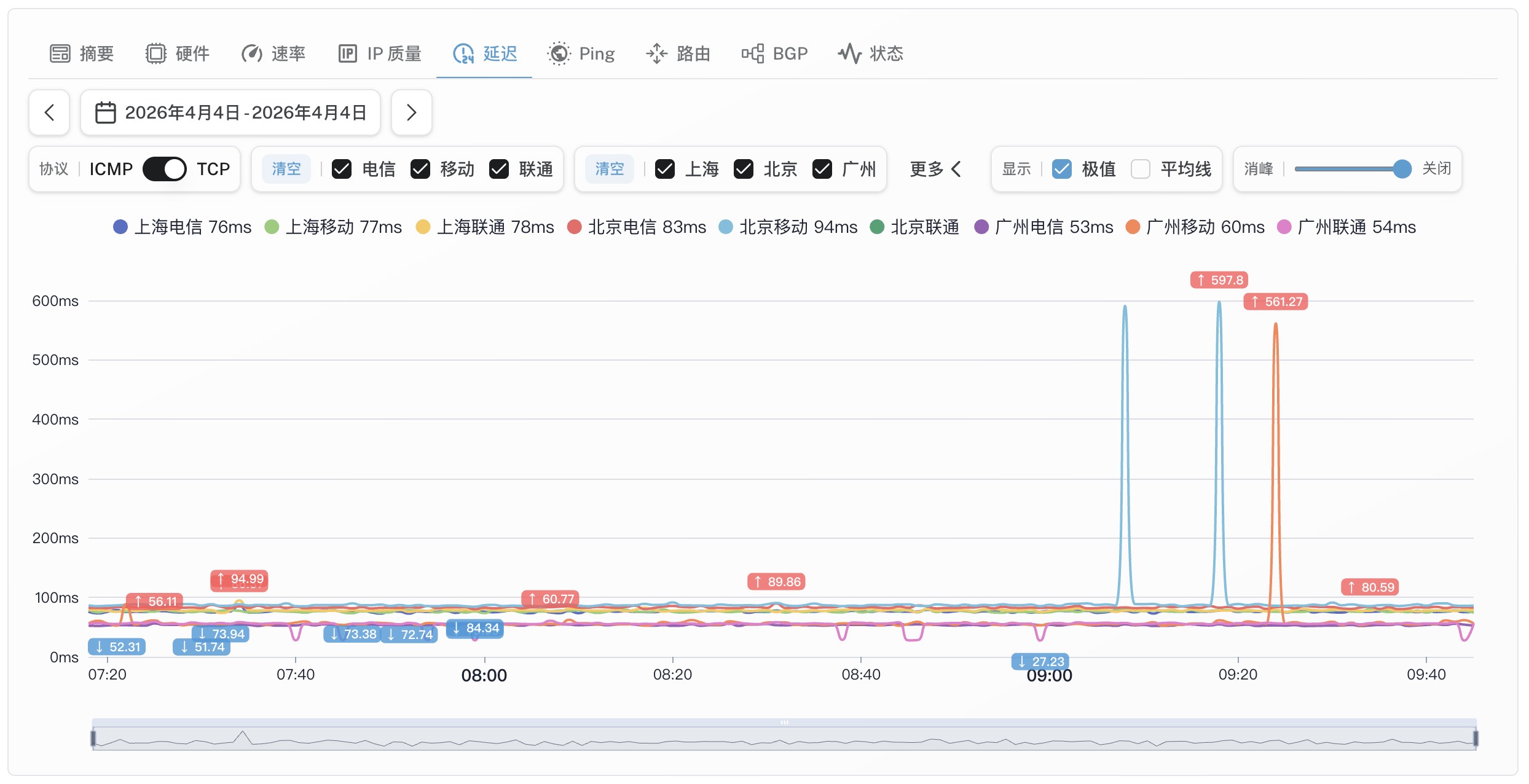Click the 摘要 summary icon
The width and height of the screenshot is (1529, 784).
[60, 54]
